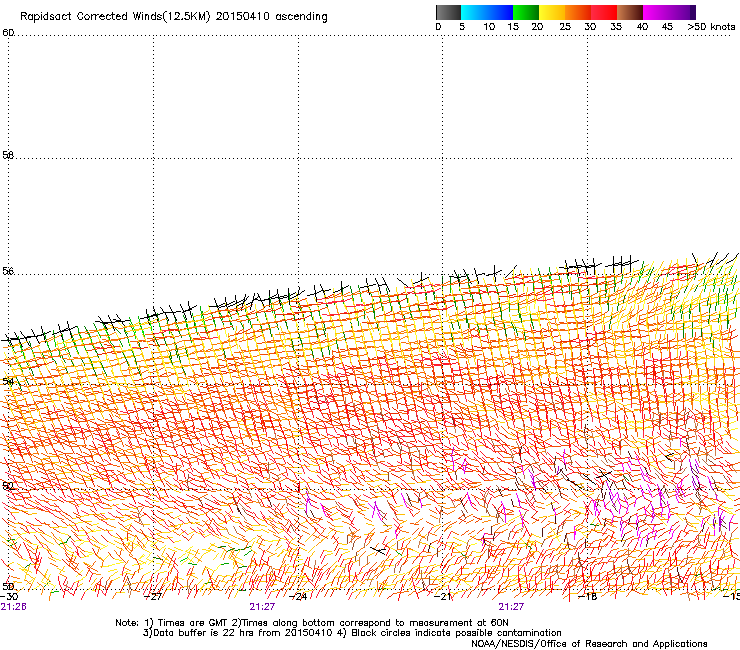This screenshot has height=650, width=740.
Task: Click the latitude label '52'
Action: click(8, 485)
